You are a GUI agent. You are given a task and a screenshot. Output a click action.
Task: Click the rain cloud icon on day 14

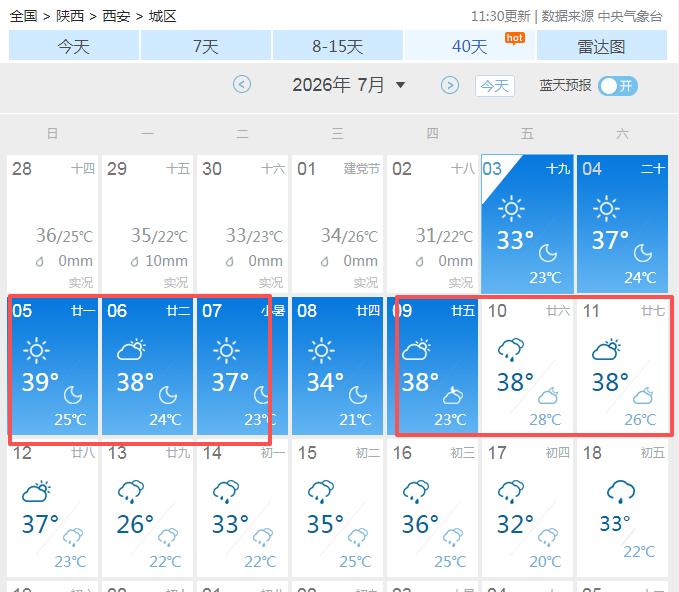pyautogui.click(x=226, y=492)
